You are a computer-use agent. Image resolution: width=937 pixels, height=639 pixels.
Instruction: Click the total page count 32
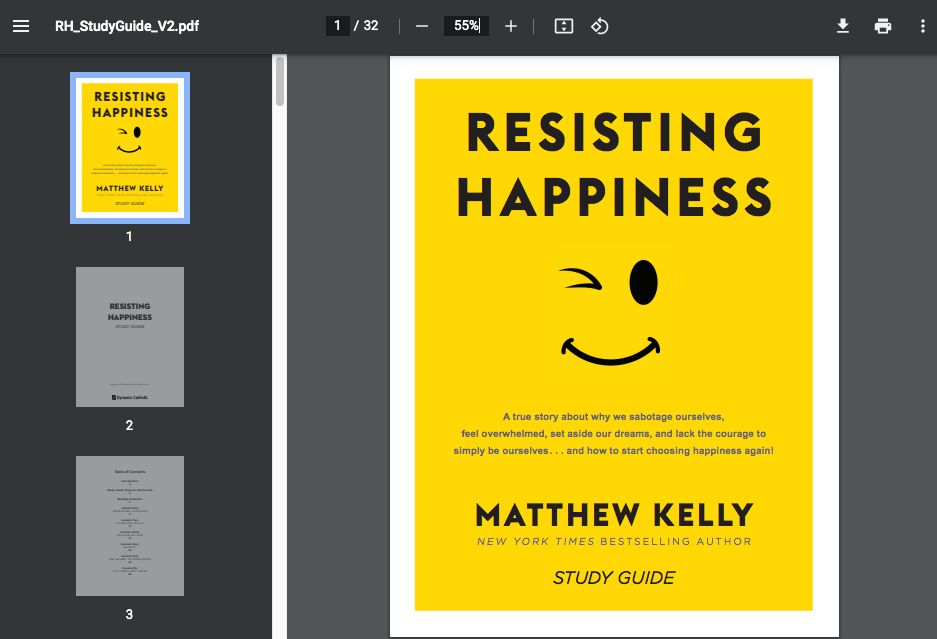[x=371, y=26]
